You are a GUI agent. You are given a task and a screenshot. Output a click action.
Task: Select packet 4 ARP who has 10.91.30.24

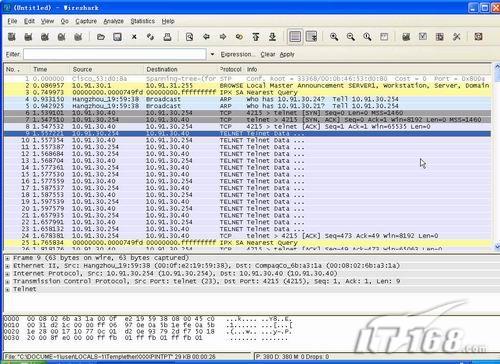(x=248, y=99)
